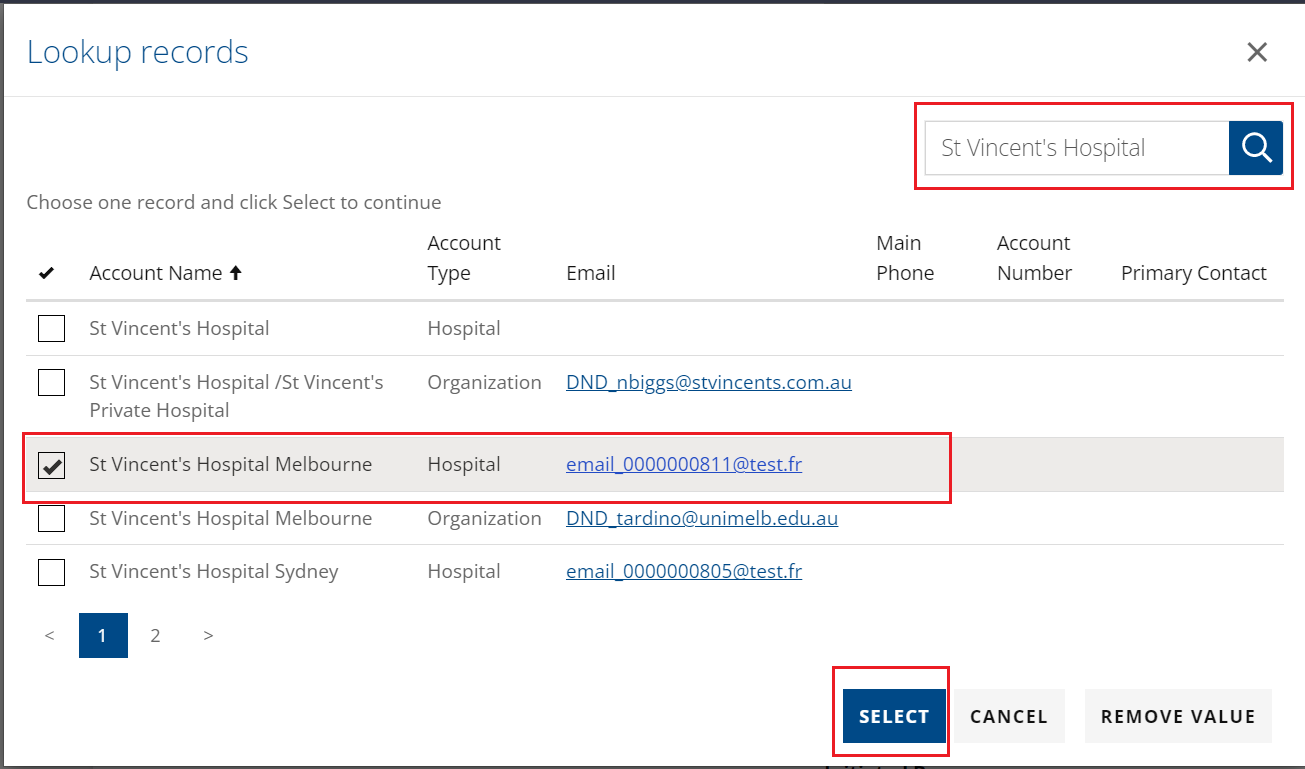Click Organization cell in DND_tardino row
Viewport: 1305px width, 769px height.
coord(484,518)
